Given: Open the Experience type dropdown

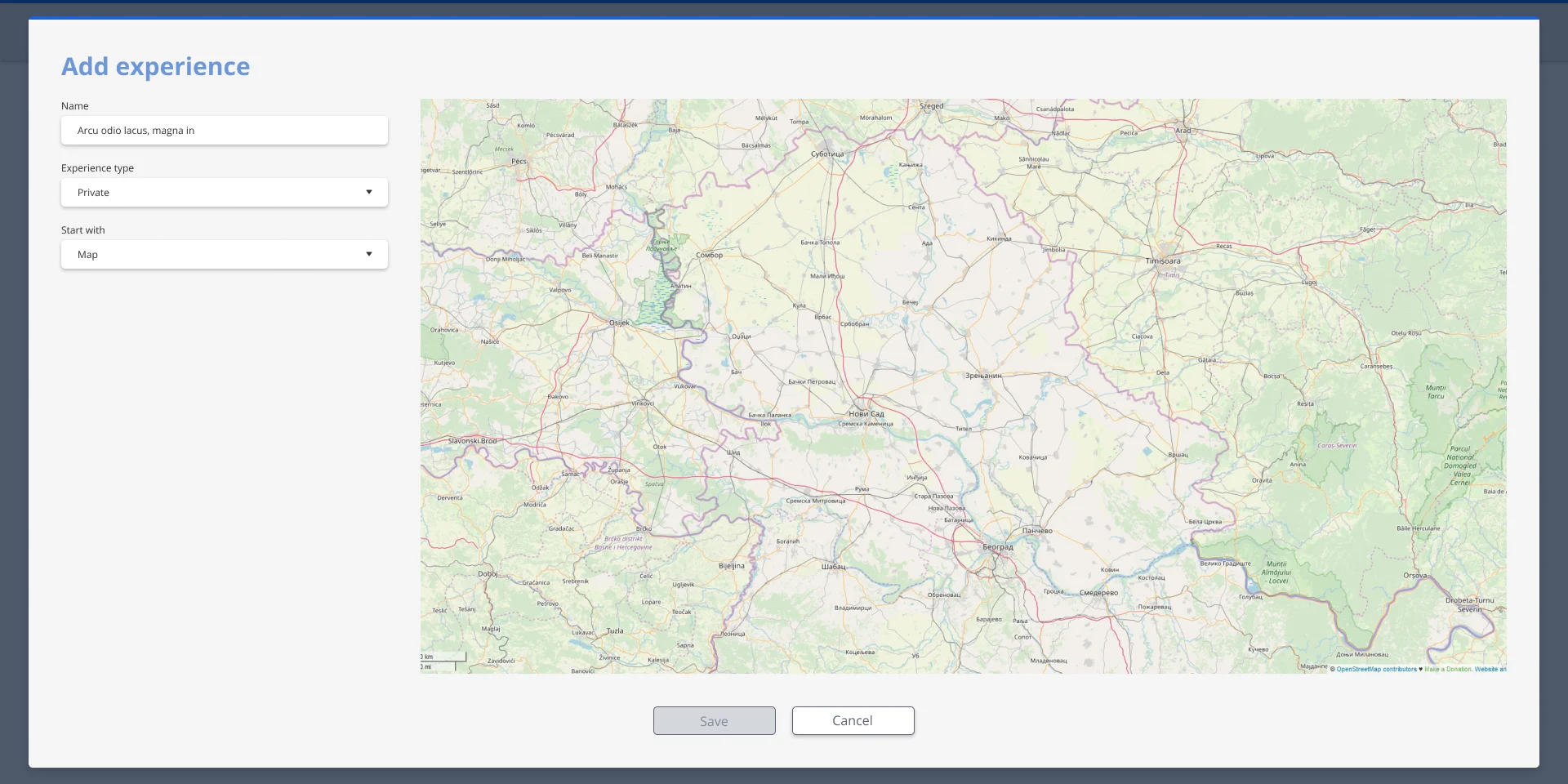Looking at the screenshot, I should tap(224, 193).
